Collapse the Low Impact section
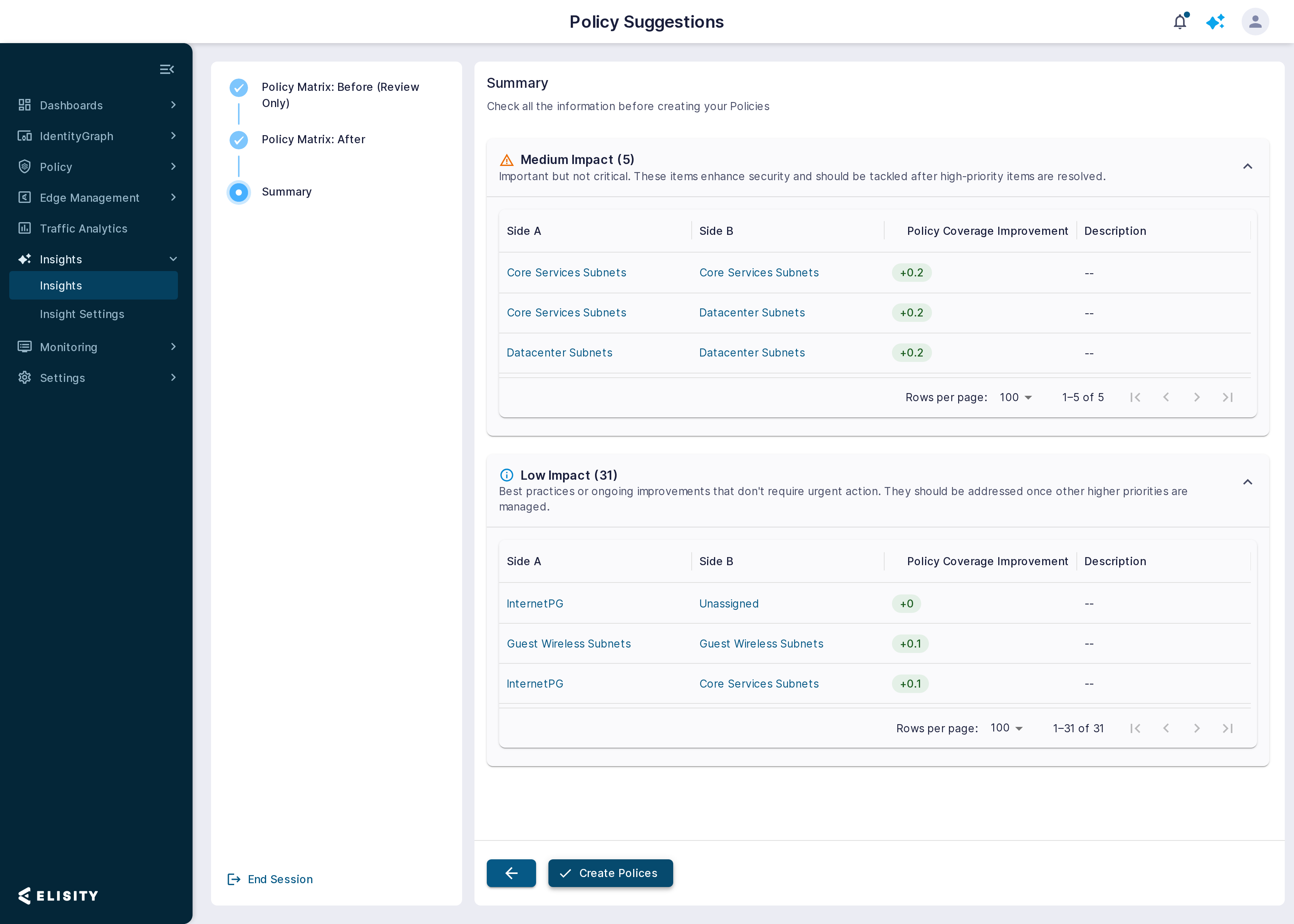Image resolution: width=1294 pixels, height=924 pixels. pos(1247,482)
